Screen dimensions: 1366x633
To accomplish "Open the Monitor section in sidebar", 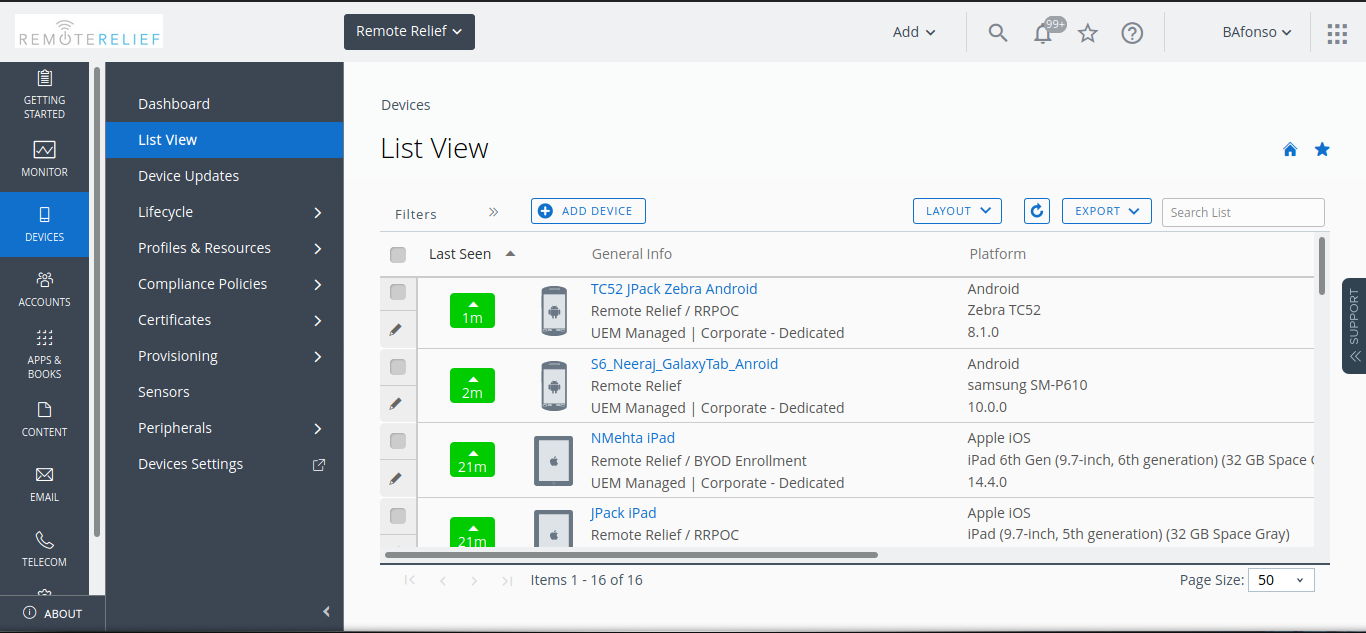I will (x=44, y=159).
